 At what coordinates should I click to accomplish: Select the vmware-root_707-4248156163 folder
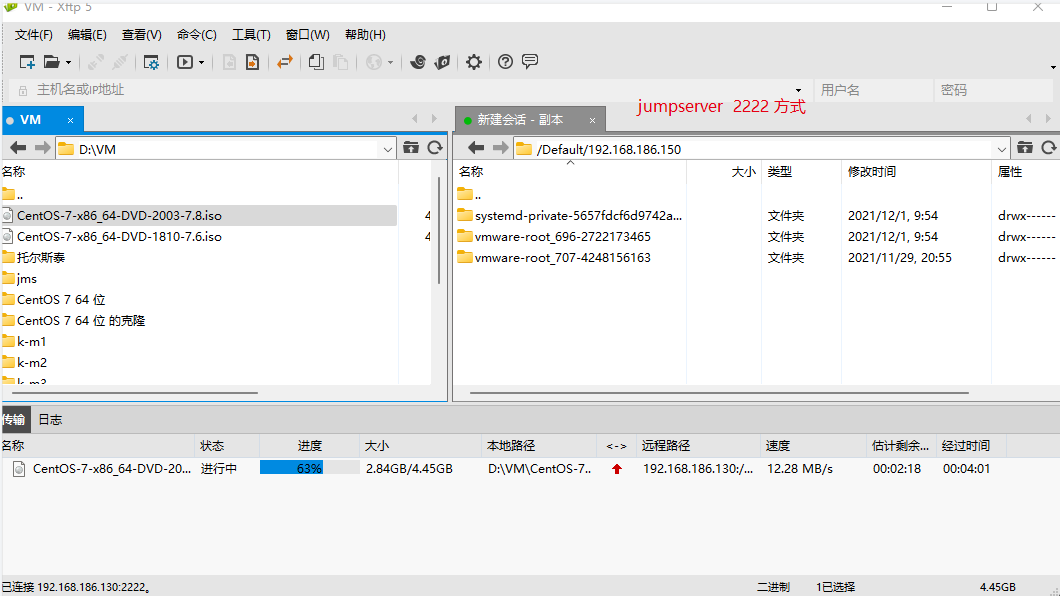point(554,257)
